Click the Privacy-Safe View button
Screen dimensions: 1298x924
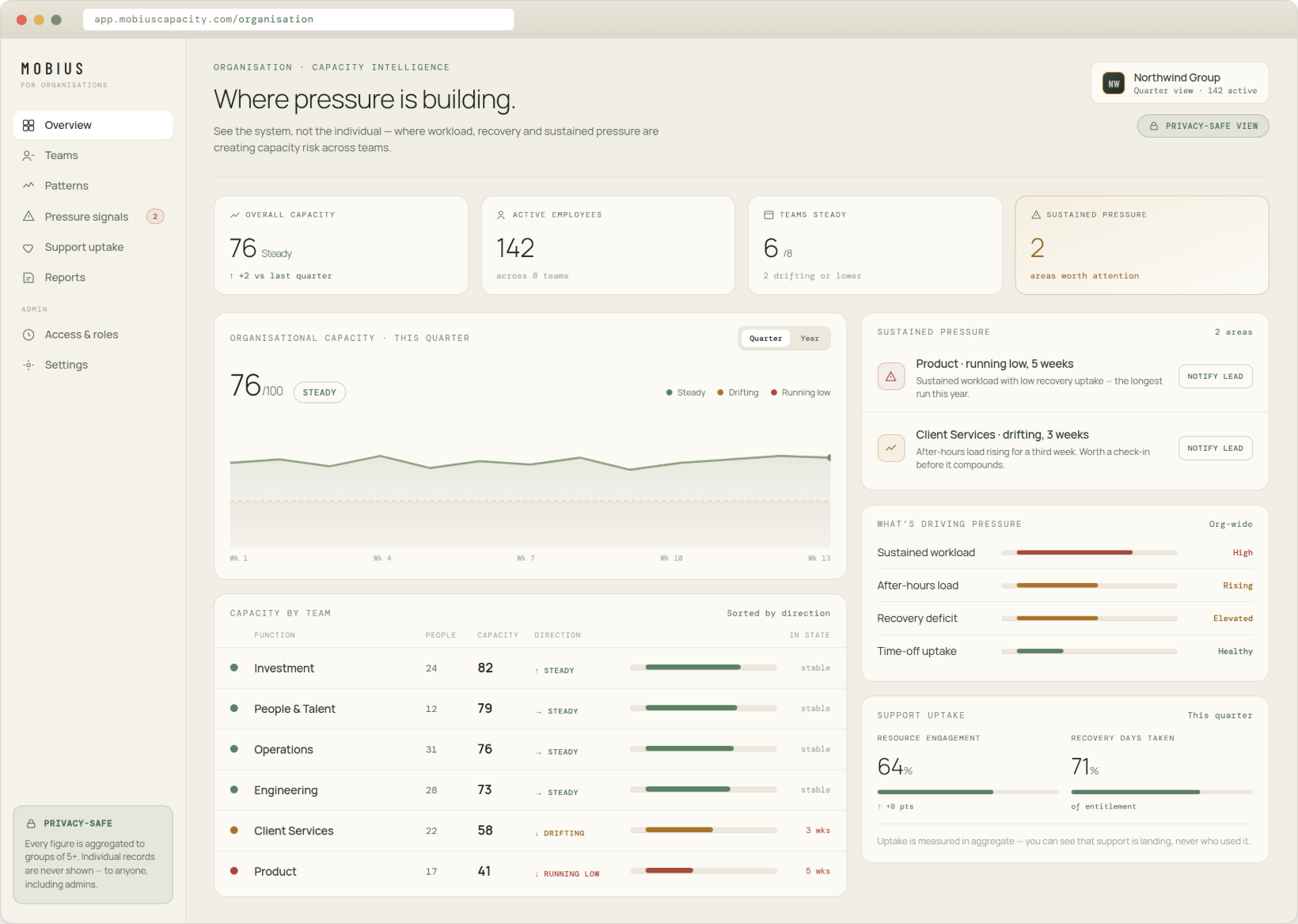pos(1203,126)
